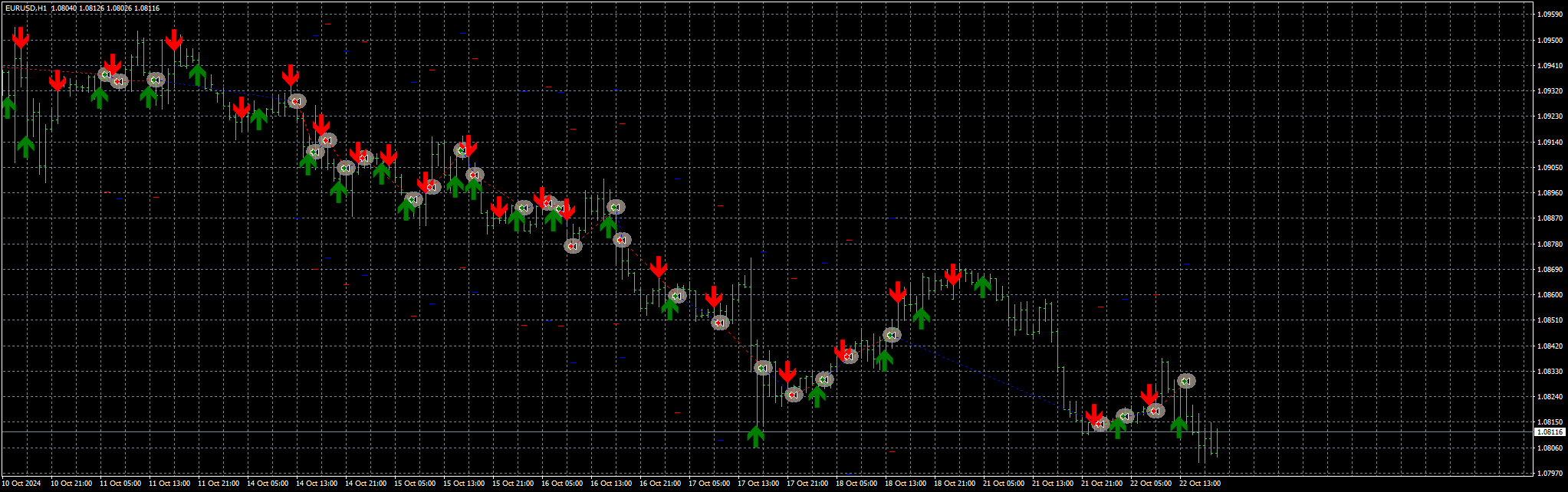
Task: Click the lowest green buy arrow on chart
Action: 756,437
